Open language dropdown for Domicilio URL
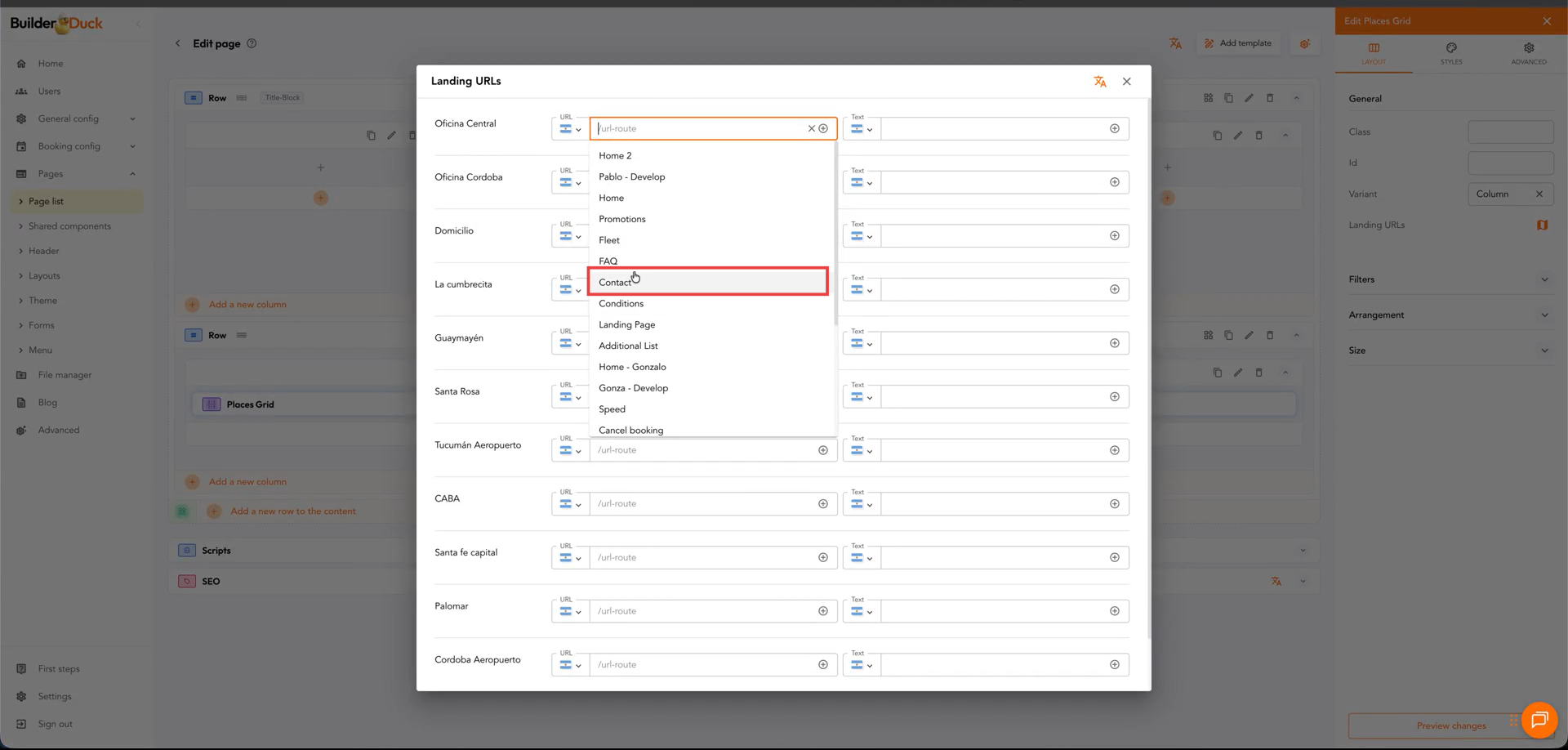This screenshot has height=750, width=1568. tap(570, 236)
